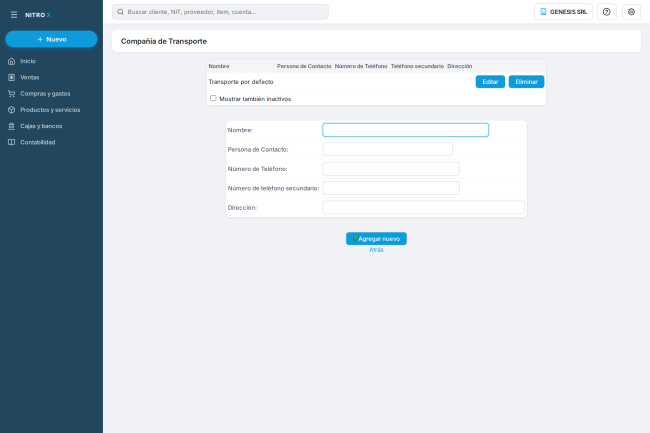This screenshot has width=650, height=433.
Task: Click the Número de Teléfono column header
Action: tap(361, 66)
